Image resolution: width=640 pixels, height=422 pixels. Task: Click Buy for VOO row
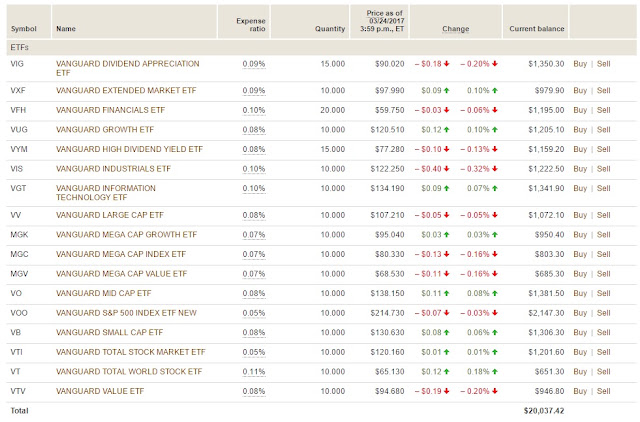(580, 313)
